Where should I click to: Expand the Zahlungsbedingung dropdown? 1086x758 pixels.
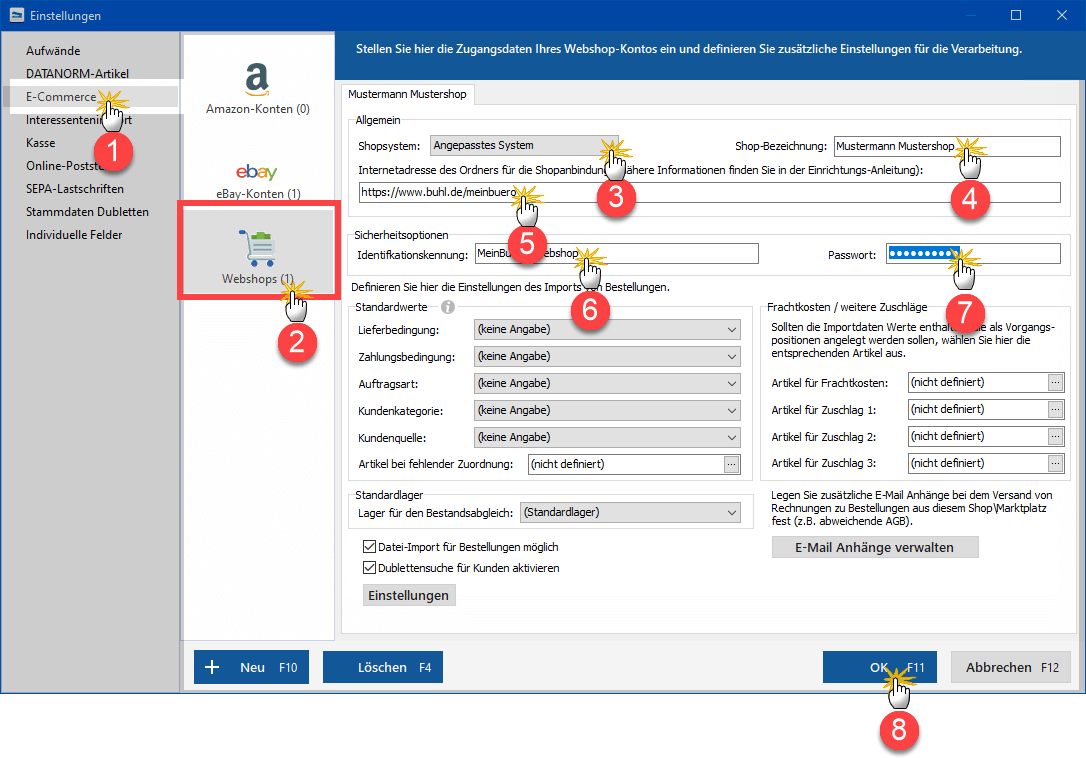tap(731, 357)
